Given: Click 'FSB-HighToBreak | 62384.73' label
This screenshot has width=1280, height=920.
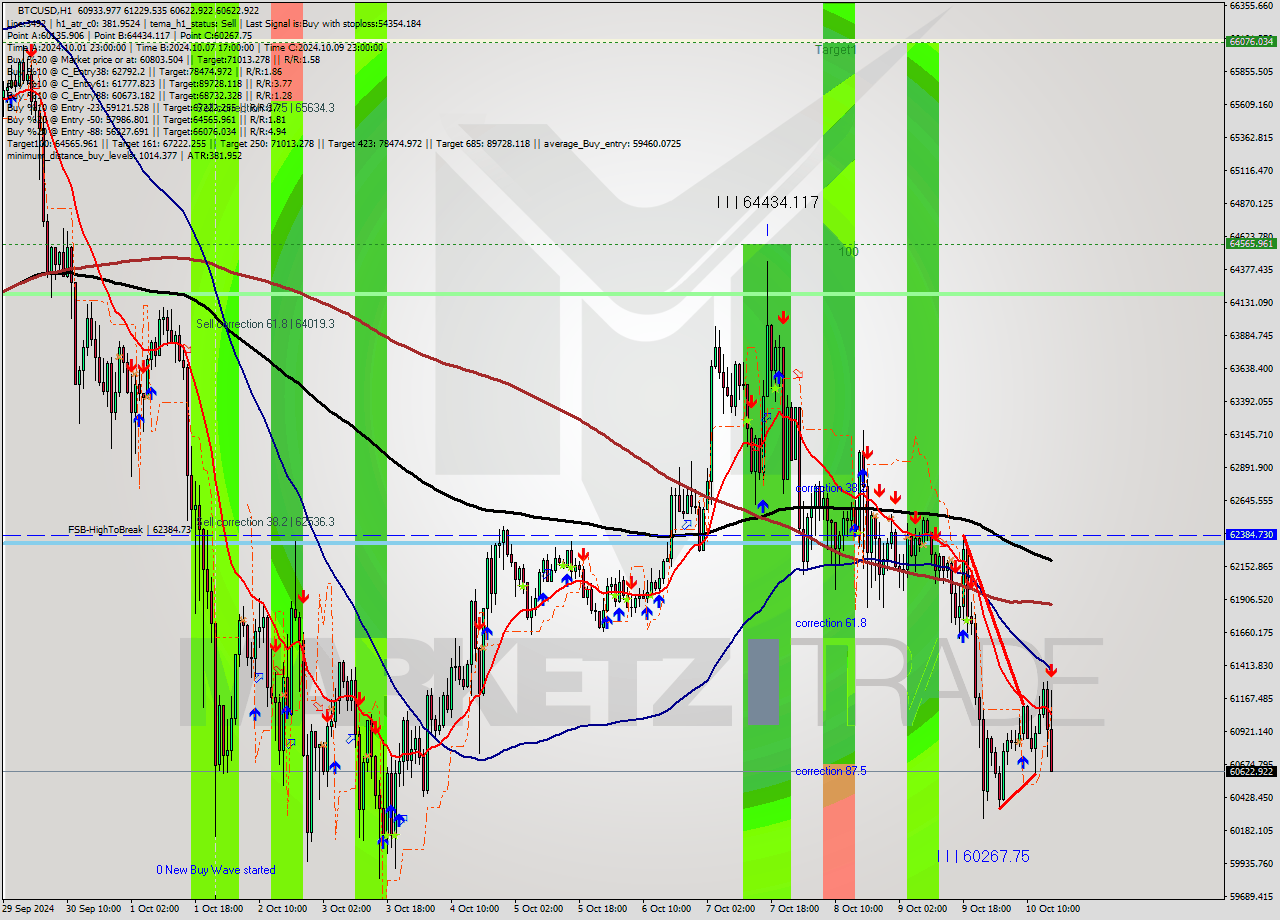Looking at the screenshot, I should 129,529.
